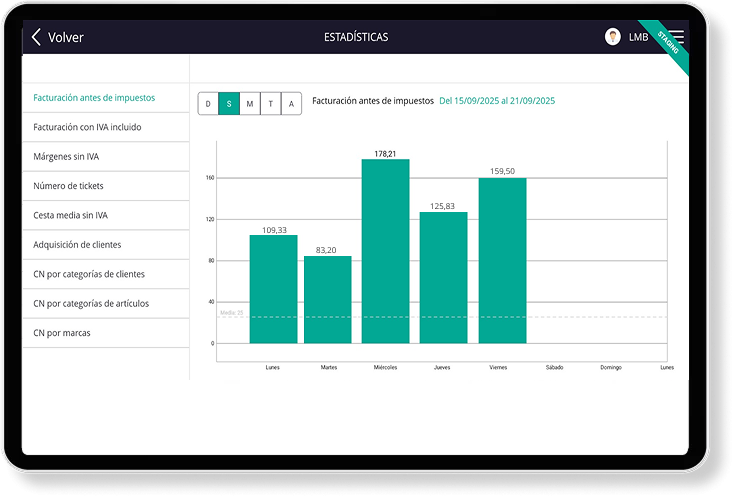View CN por categorías de artículos
This screenshot has height=498, width=735.
[x=91, y=303]
